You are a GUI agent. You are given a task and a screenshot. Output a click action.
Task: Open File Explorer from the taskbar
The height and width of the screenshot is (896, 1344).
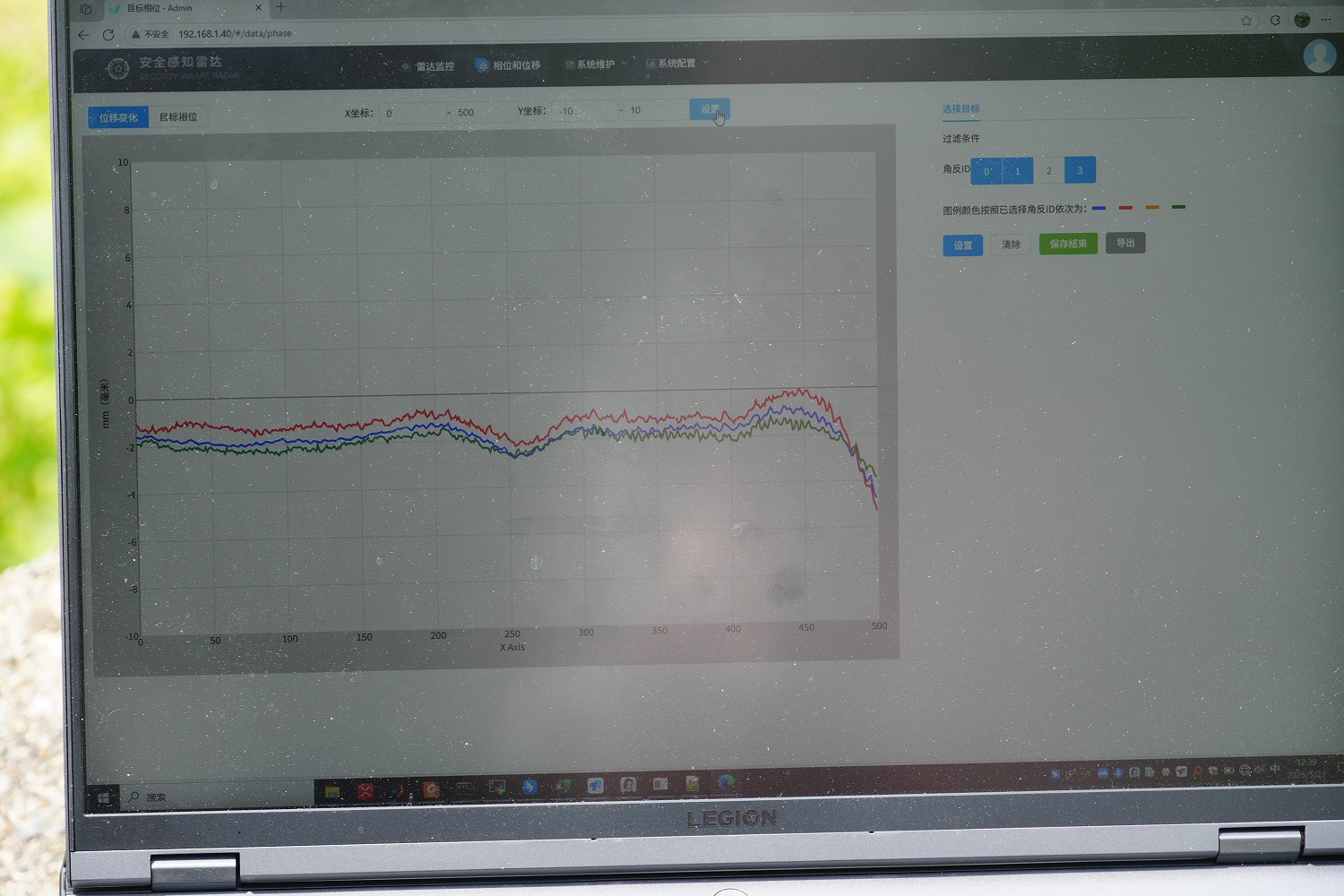332,790
